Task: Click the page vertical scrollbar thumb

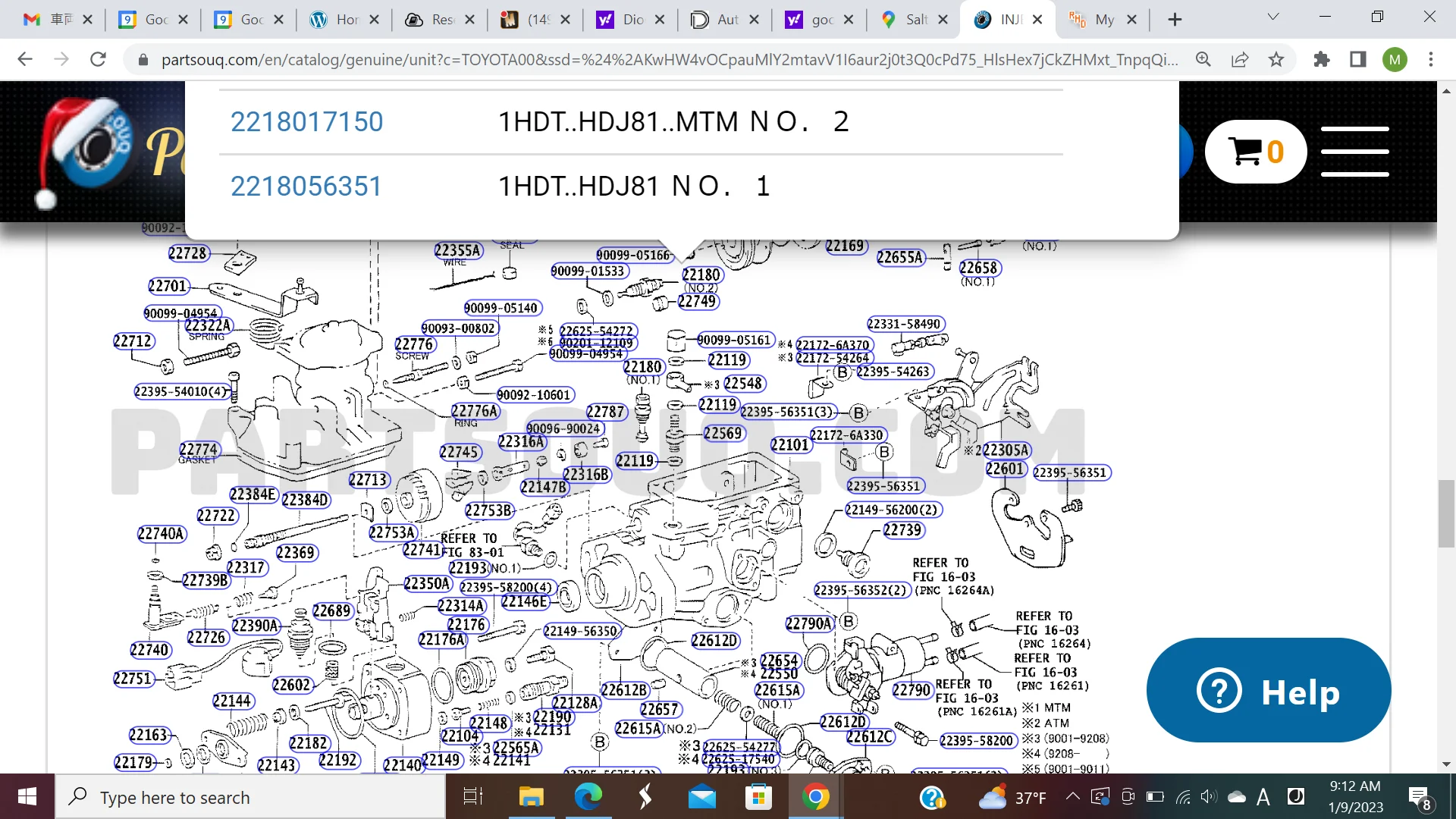Action: coord(1446,513)
